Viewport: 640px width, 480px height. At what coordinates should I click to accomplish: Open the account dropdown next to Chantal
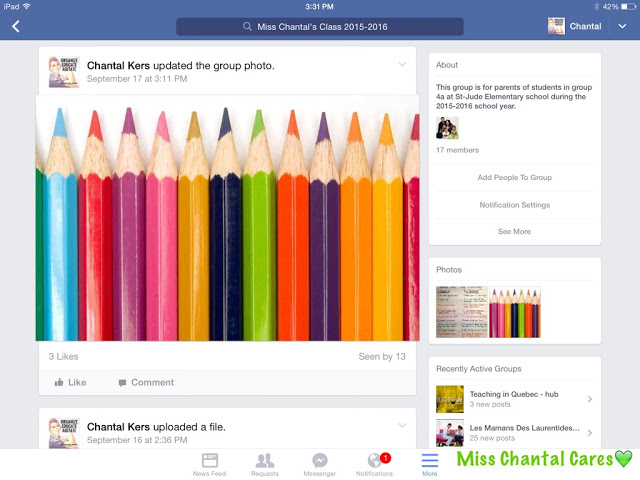tap(622, 27)
